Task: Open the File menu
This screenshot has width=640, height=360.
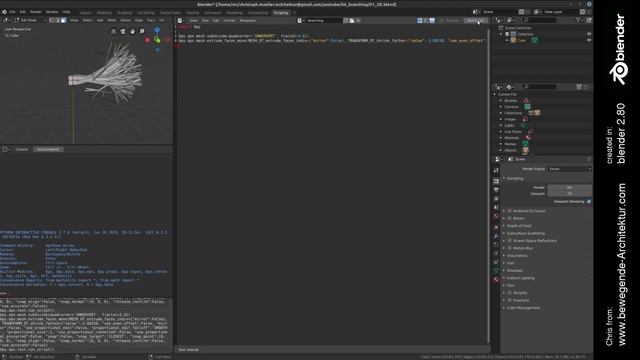Action: point(12,12)
